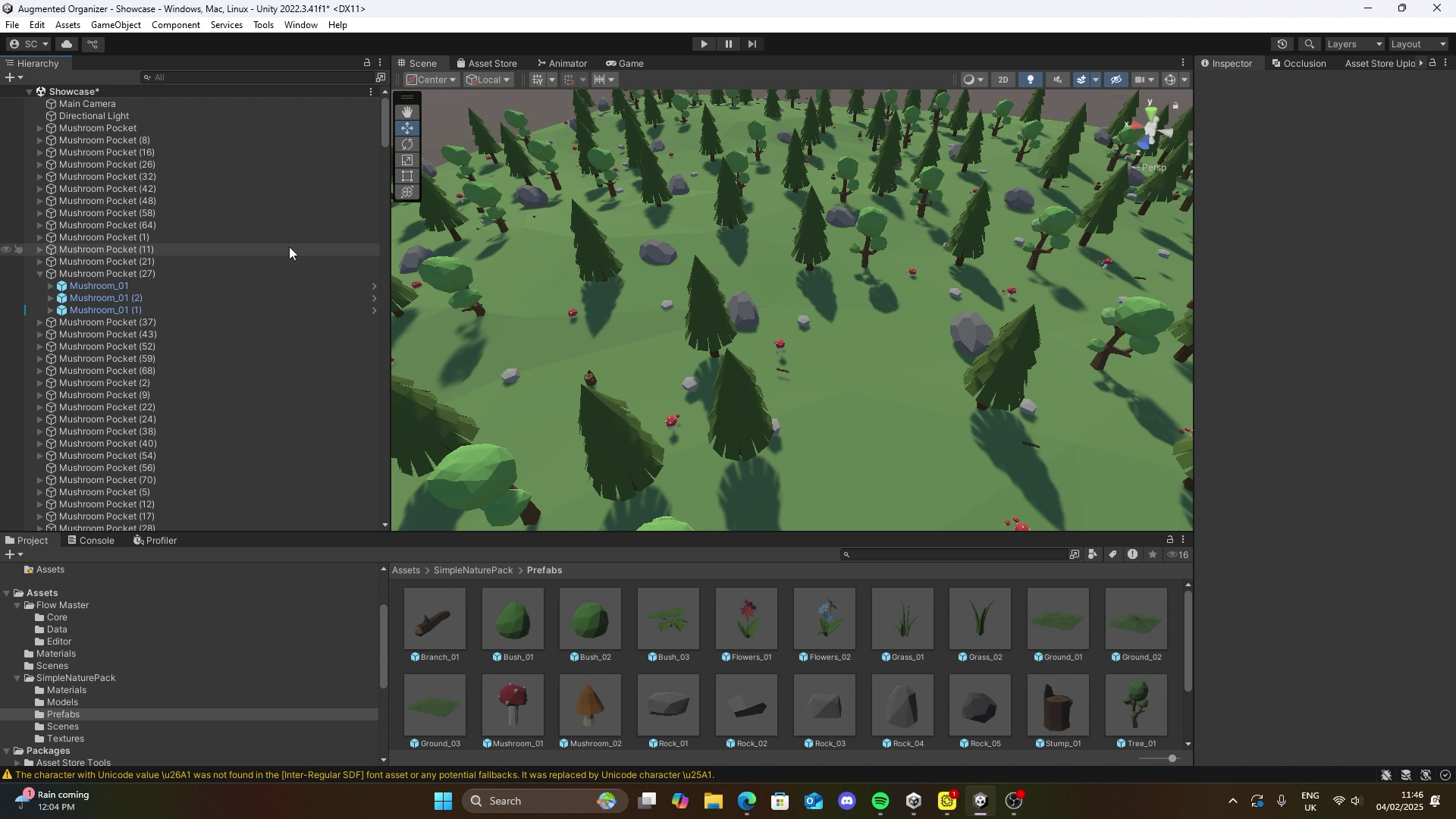
Task: Select the Scale tool
Action: pyautogui.click(x=407, y=160)
